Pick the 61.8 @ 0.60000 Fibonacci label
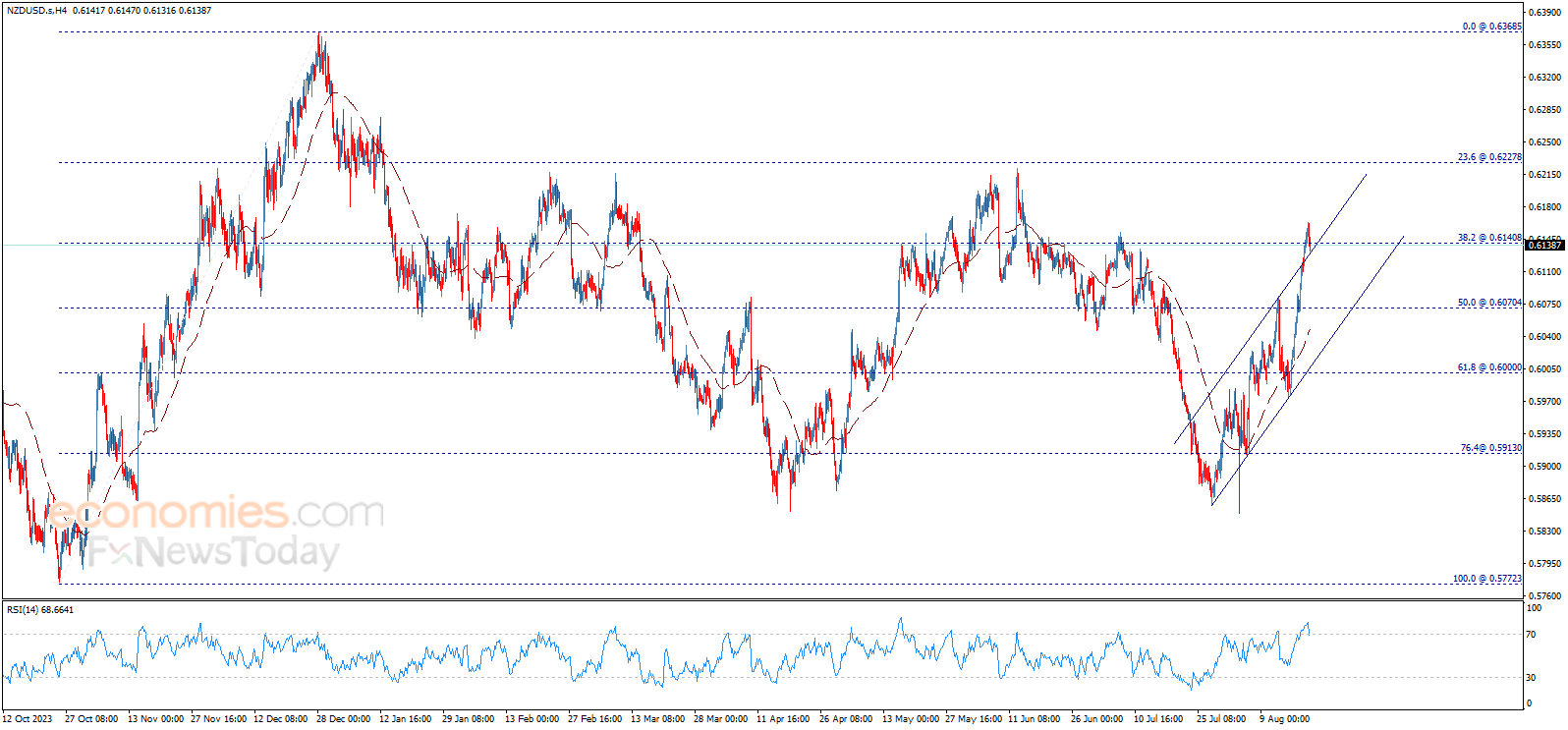 (1489, 367)
